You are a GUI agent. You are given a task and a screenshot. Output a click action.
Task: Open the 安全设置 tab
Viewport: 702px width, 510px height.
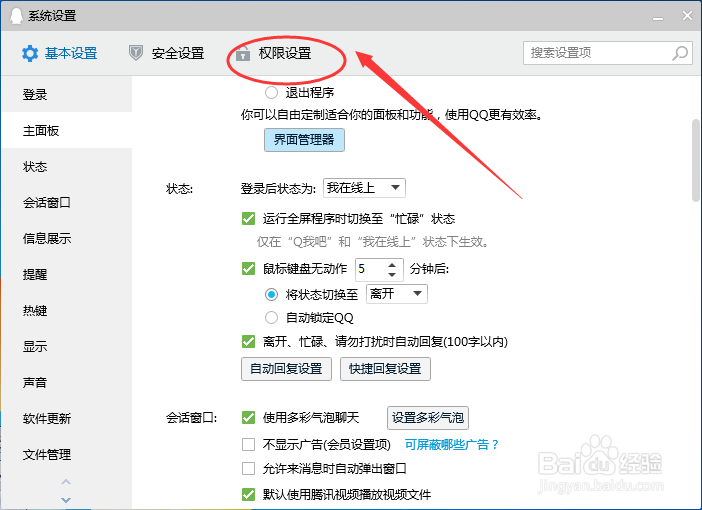tap(167, 53)
